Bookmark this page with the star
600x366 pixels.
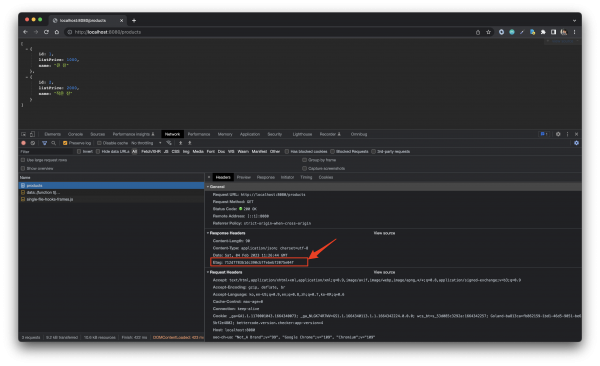coord(489,32)
